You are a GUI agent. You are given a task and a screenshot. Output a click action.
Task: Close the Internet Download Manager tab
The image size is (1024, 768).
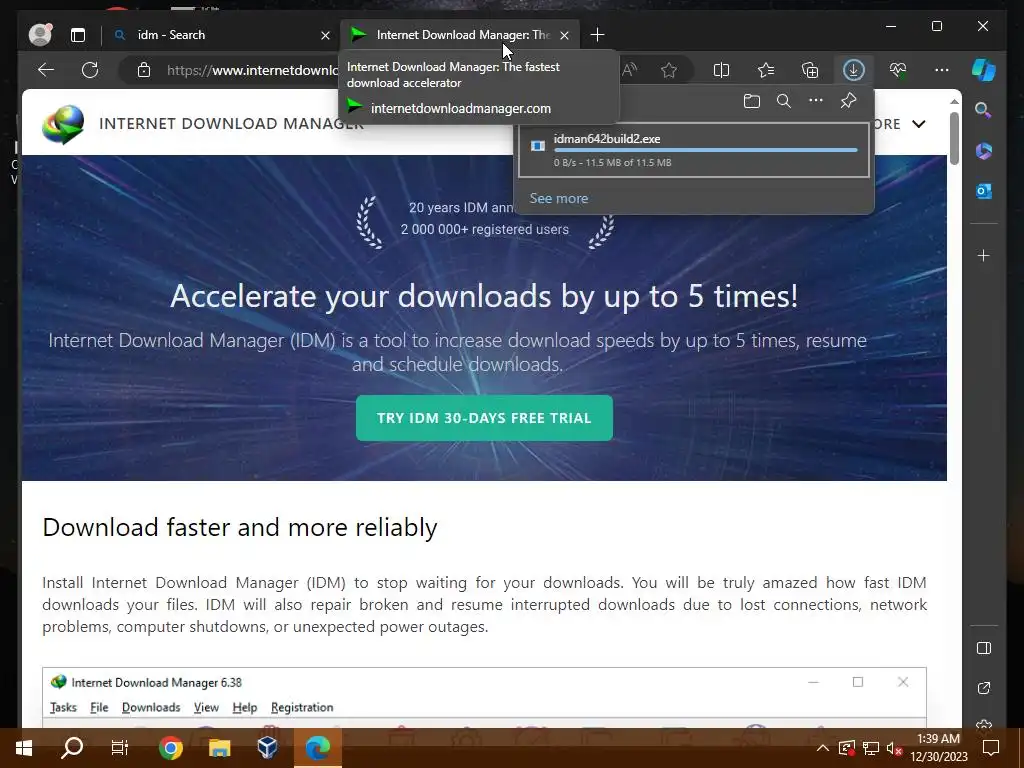click(564, 35)
